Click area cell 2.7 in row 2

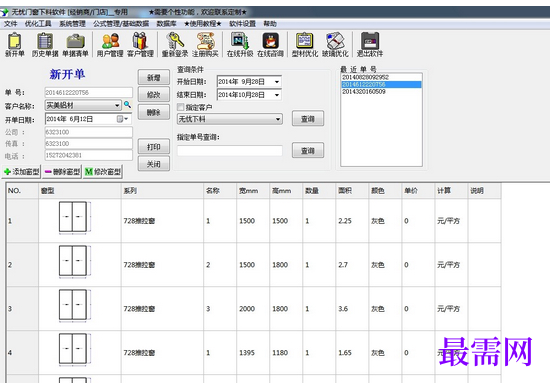[352, 265]
